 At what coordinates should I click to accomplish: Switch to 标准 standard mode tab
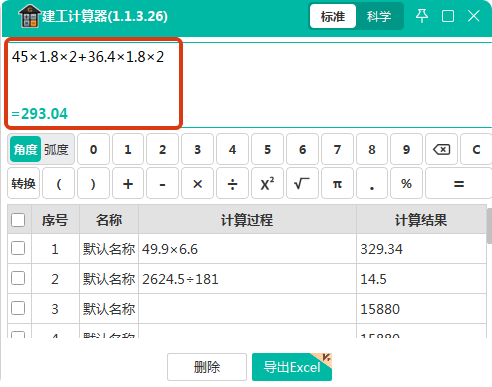coord(333,16)
